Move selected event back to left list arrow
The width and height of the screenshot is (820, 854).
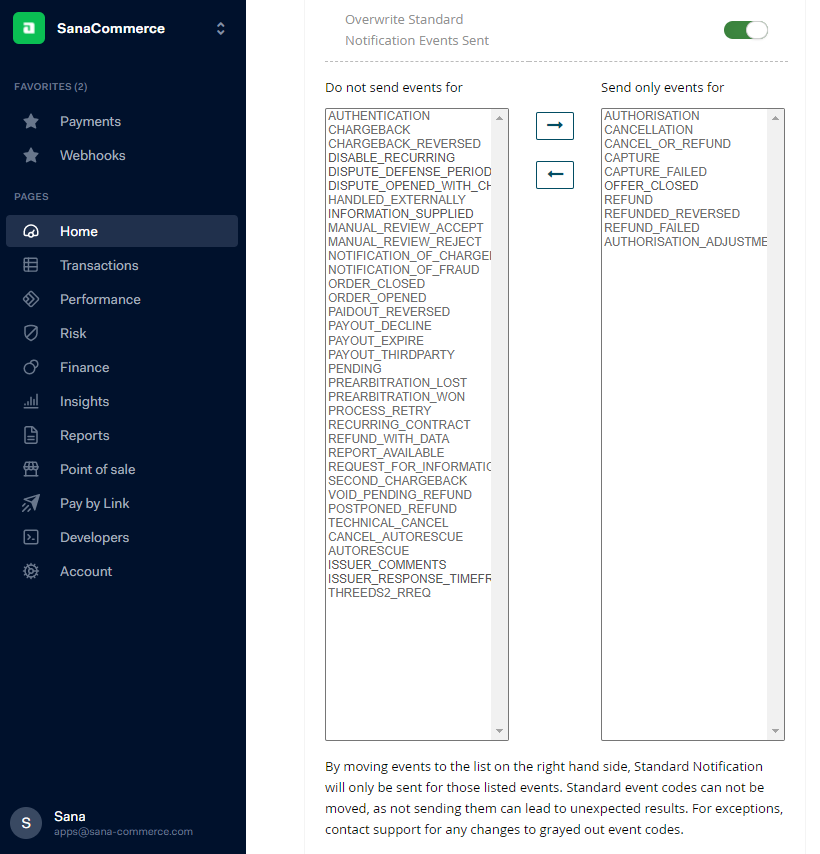tap(554, 175)
